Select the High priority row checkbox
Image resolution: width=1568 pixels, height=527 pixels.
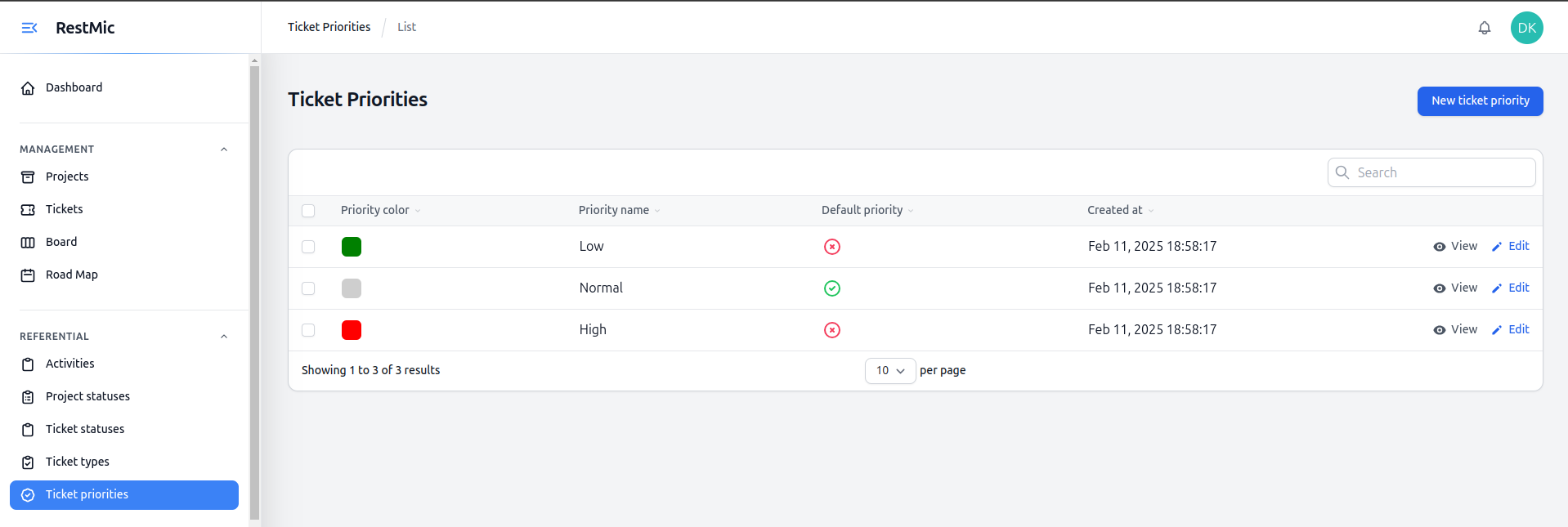point(308,330)
